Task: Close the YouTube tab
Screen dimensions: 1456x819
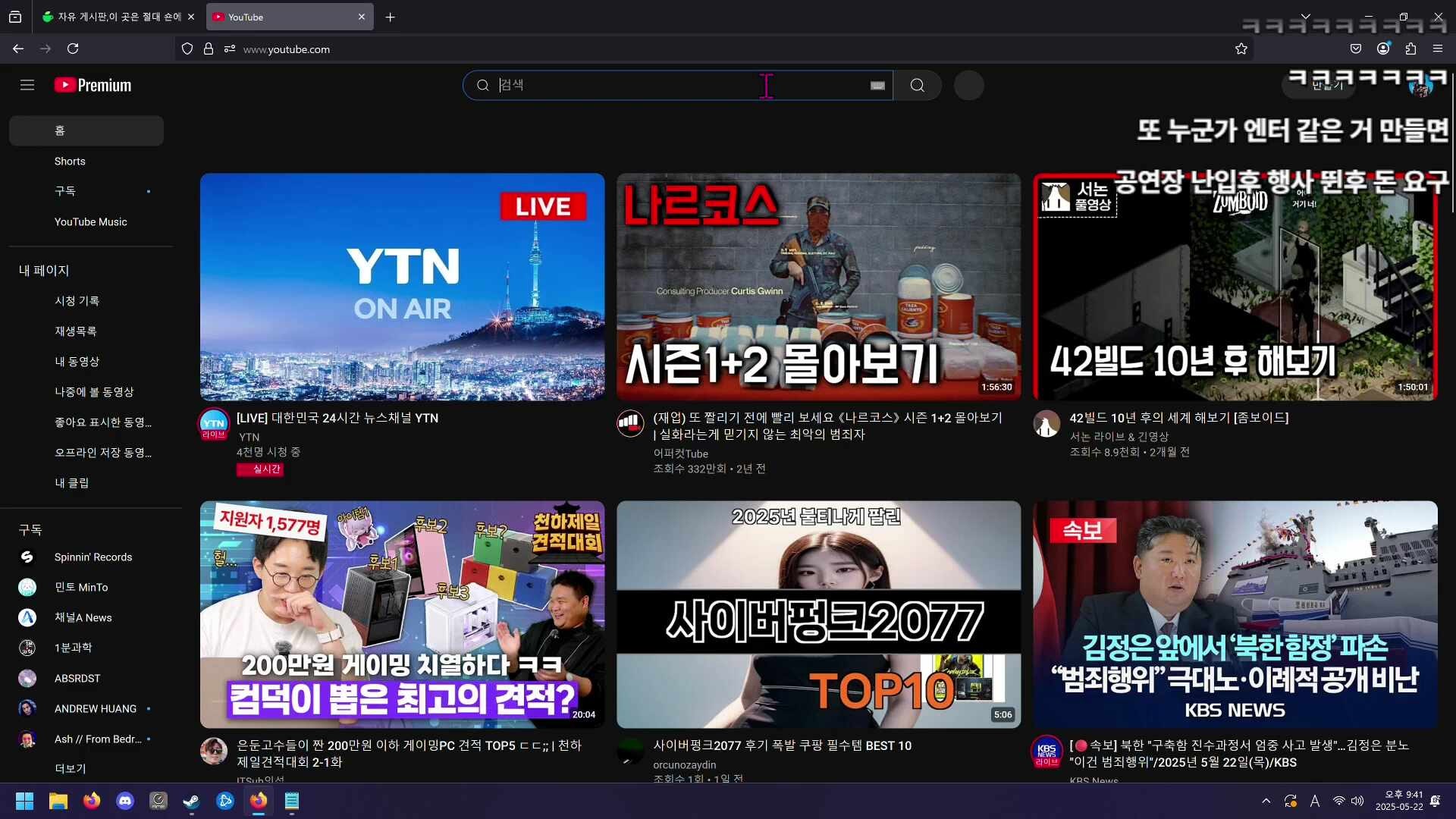Action: pyautogui.click(x=362, y=17)
